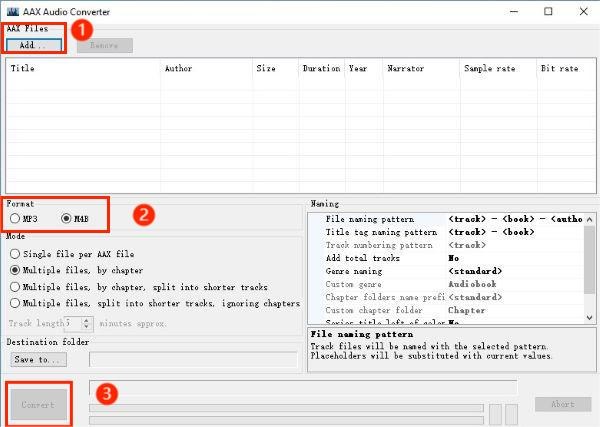
Task: Click the Add... button for AAX files
Action: click(34, 45)
